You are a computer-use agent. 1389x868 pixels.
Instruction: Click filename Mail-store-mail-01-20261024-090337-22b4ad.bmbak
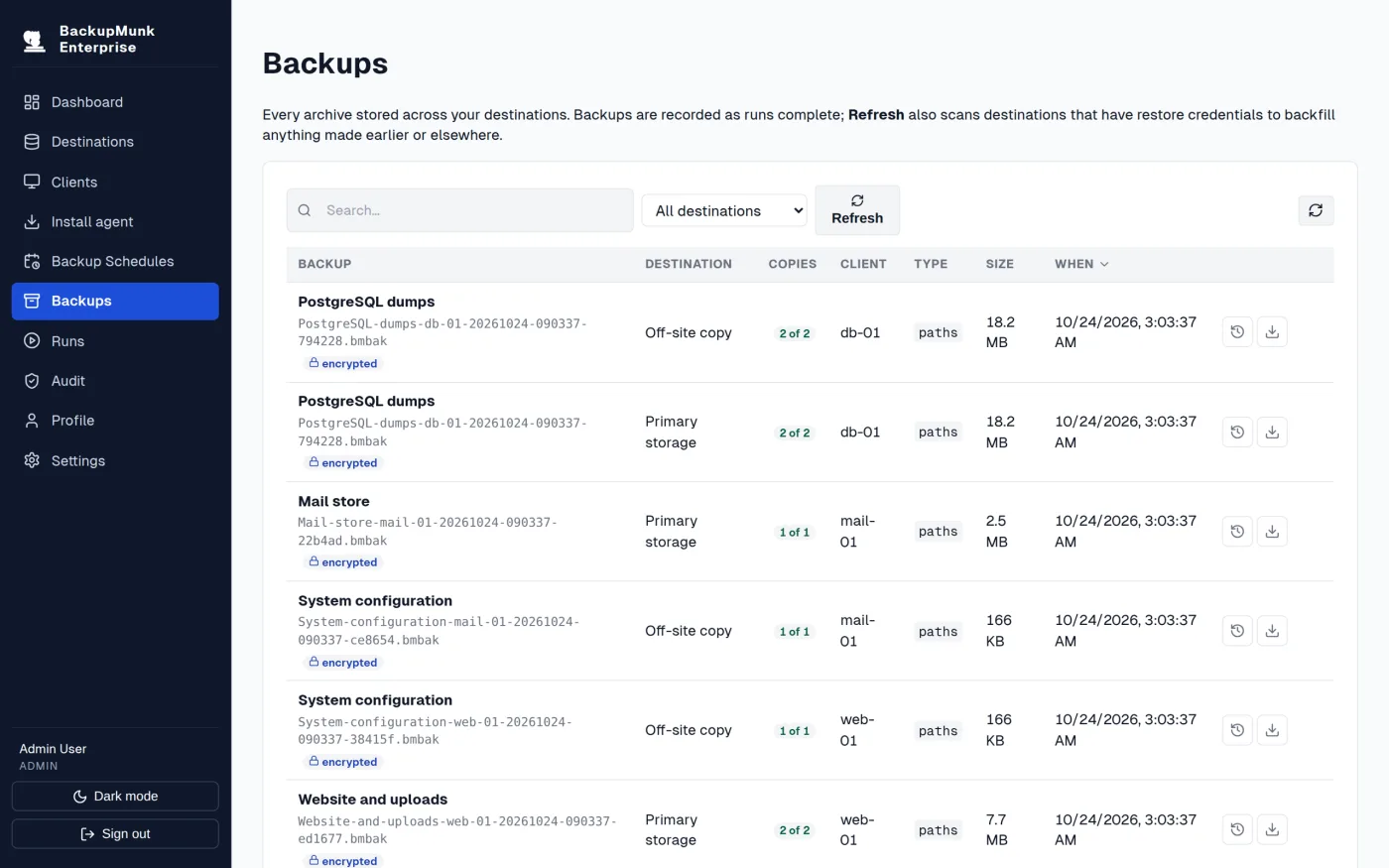point(428,532)
